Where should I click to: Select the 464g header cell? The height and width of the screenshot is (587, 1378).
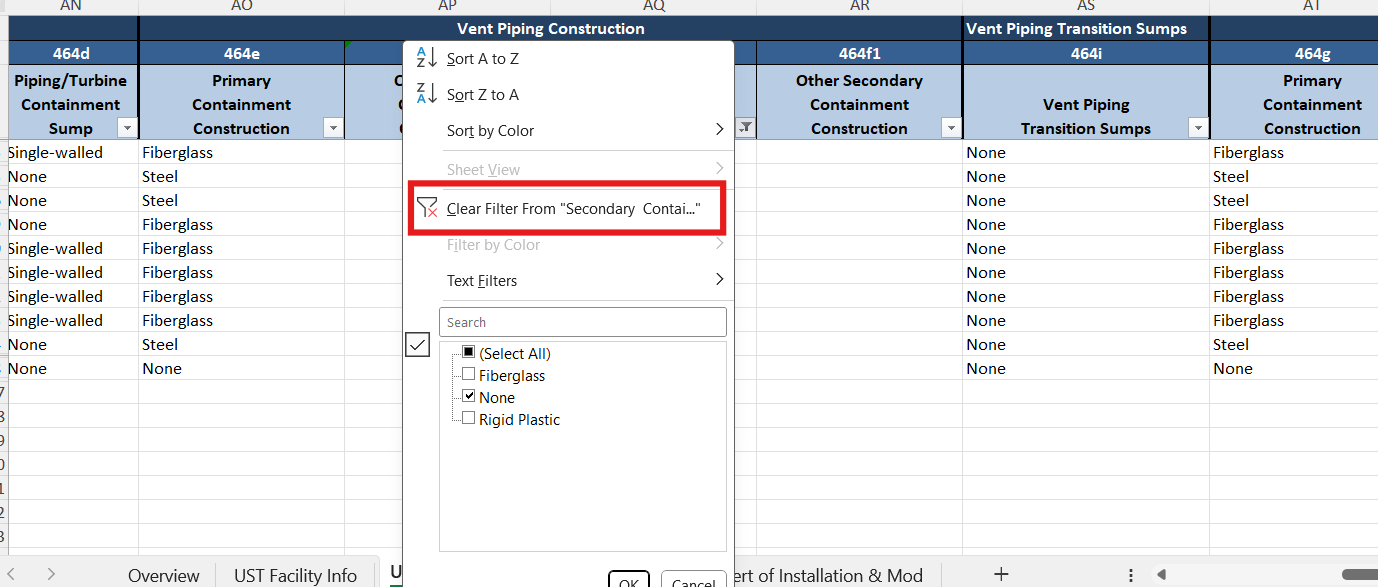pos(1294,53)
